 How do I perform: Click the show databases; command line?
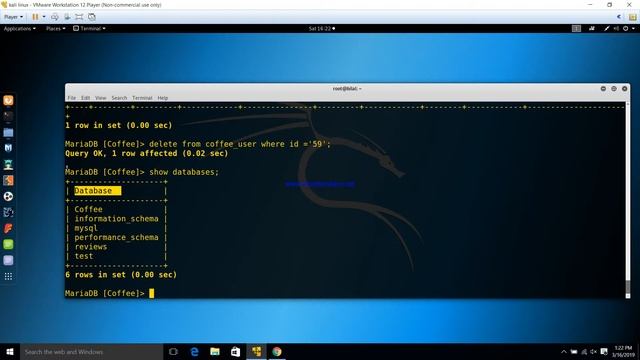pos(142,172)
